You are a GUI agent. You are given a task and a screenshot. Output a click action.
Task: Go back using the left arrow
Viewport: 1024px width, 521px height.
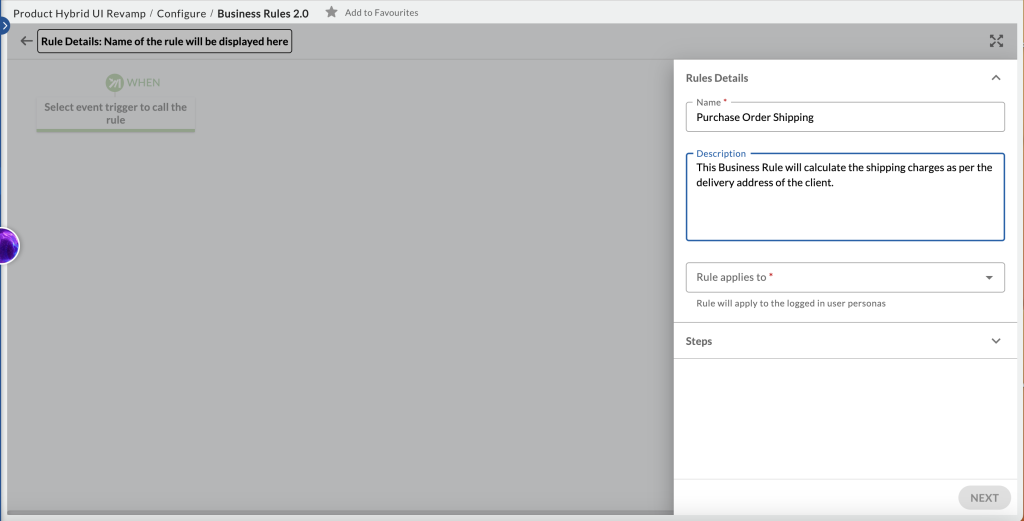tap(26, 42)
